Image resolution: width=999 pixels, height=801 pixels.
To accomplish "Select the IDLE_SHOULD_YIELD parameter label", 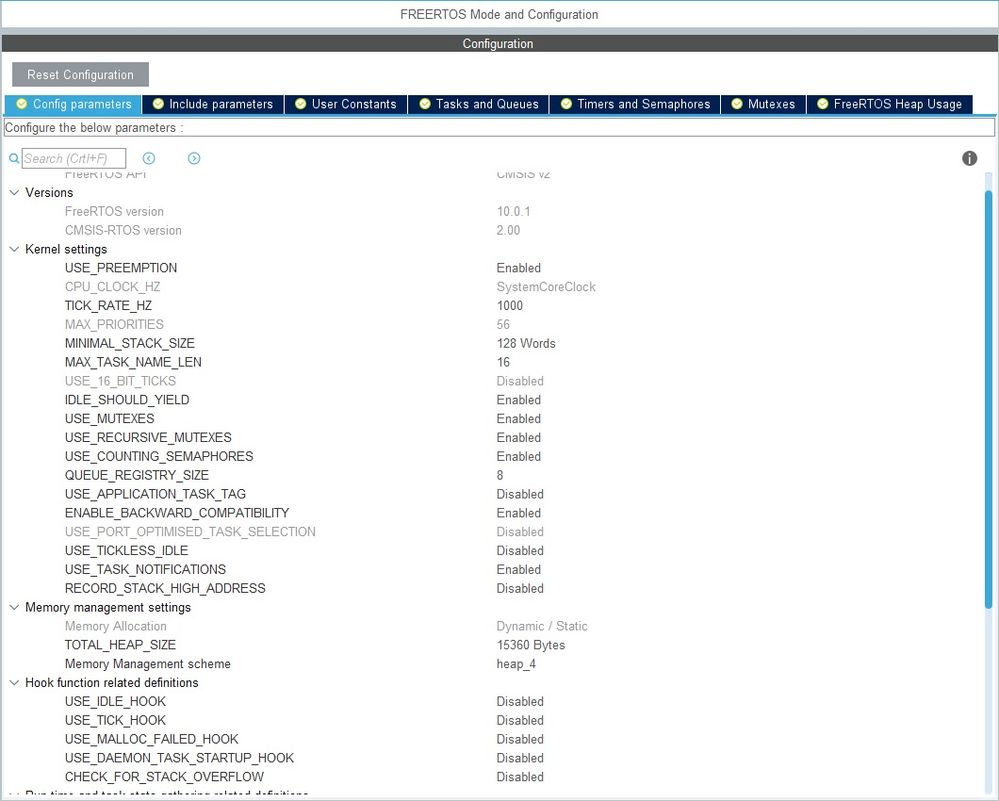I will click(x=127, y=400).
